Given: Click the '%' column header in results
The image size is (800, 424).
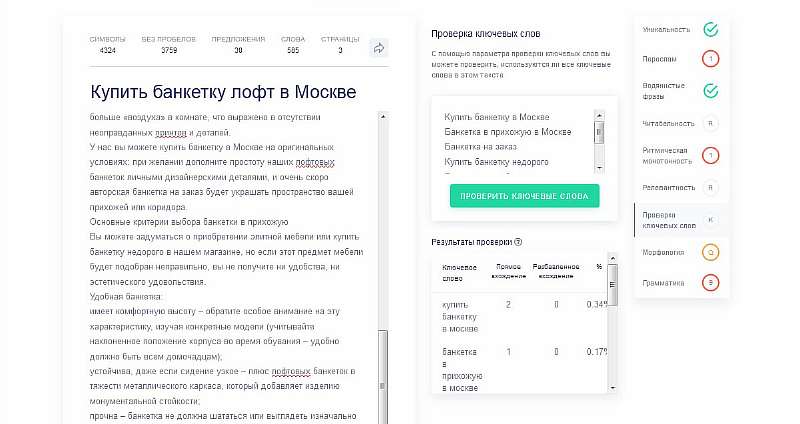Looking at the screenshot, I should tap(599, 267).
